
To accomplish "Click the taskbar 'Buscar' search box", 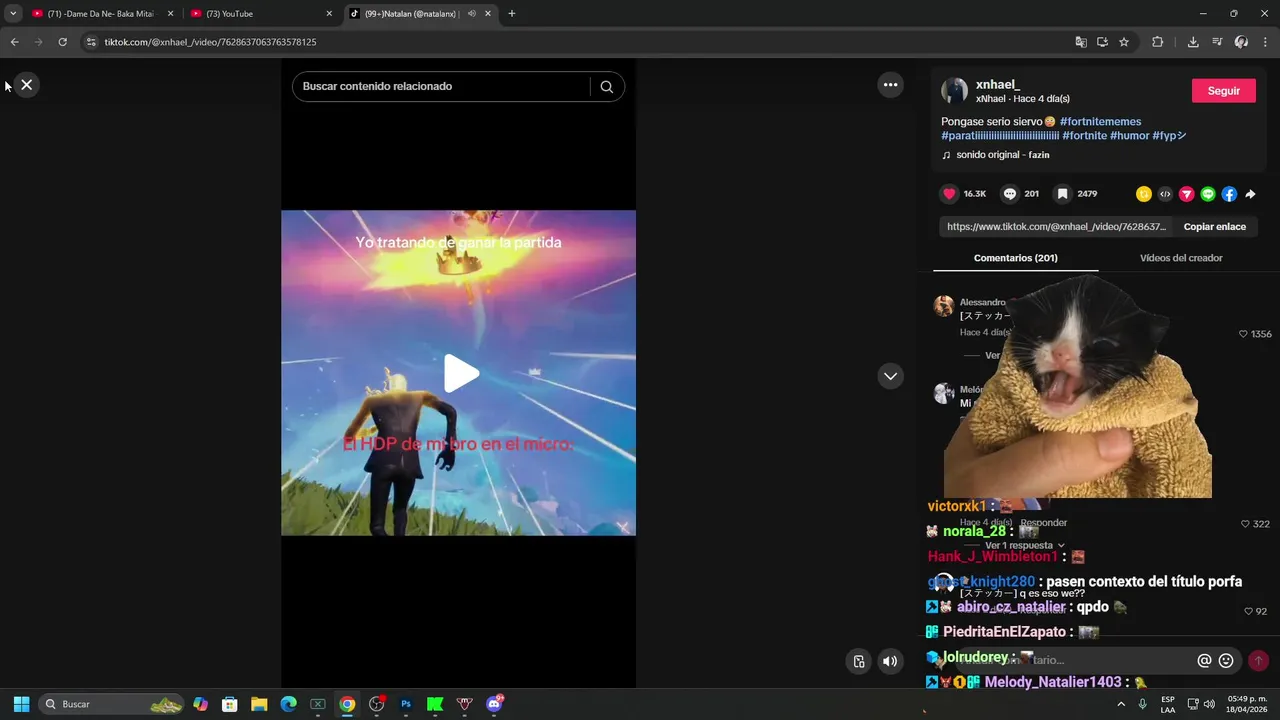I will [112, 704].
